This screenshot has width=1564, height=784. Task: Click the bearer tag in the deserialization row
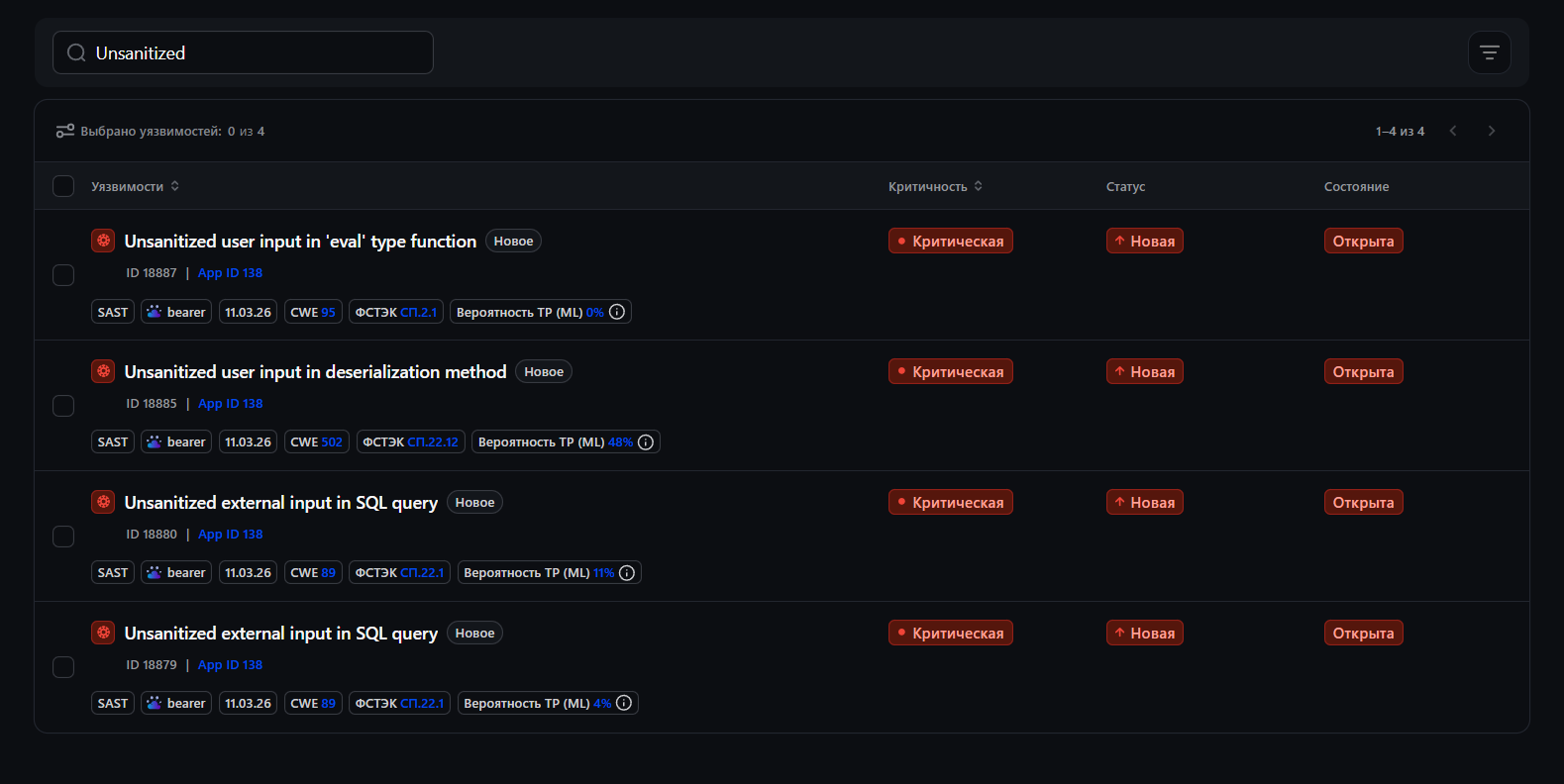coord(176,442)
